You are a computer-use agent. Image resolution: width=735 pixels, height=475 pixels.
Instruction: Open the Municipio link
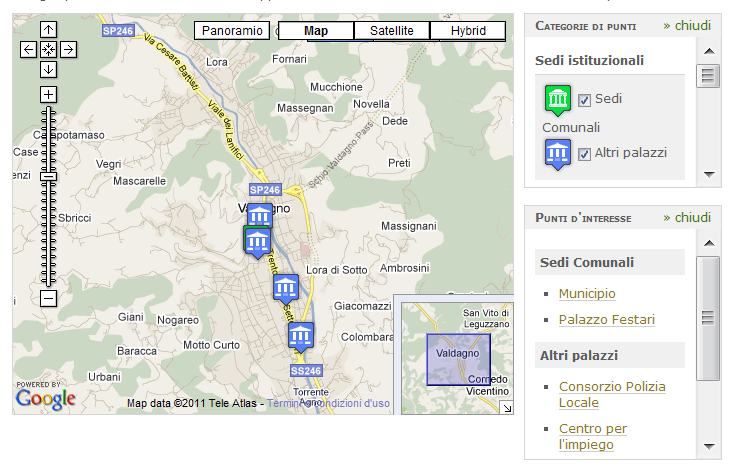587,293
